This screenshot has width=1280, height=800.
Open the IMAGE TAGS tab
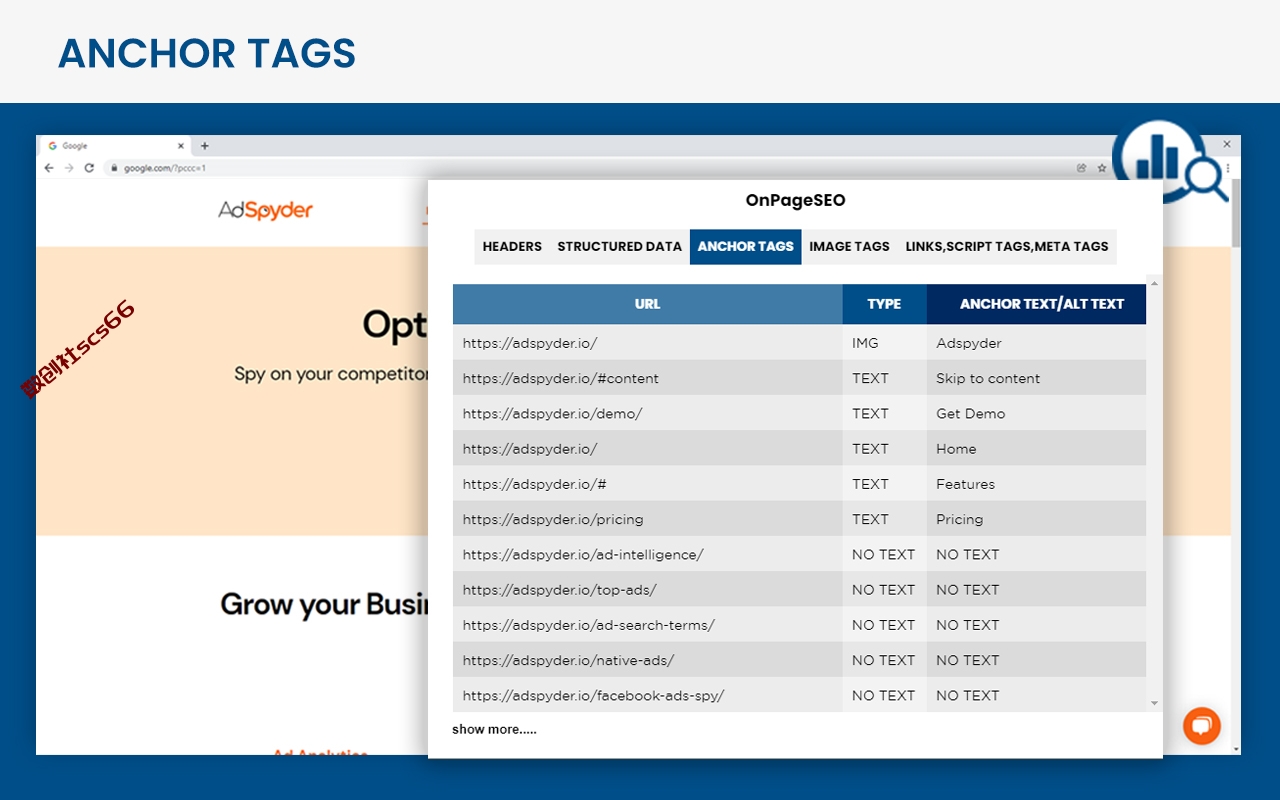[x=849, y=247]
